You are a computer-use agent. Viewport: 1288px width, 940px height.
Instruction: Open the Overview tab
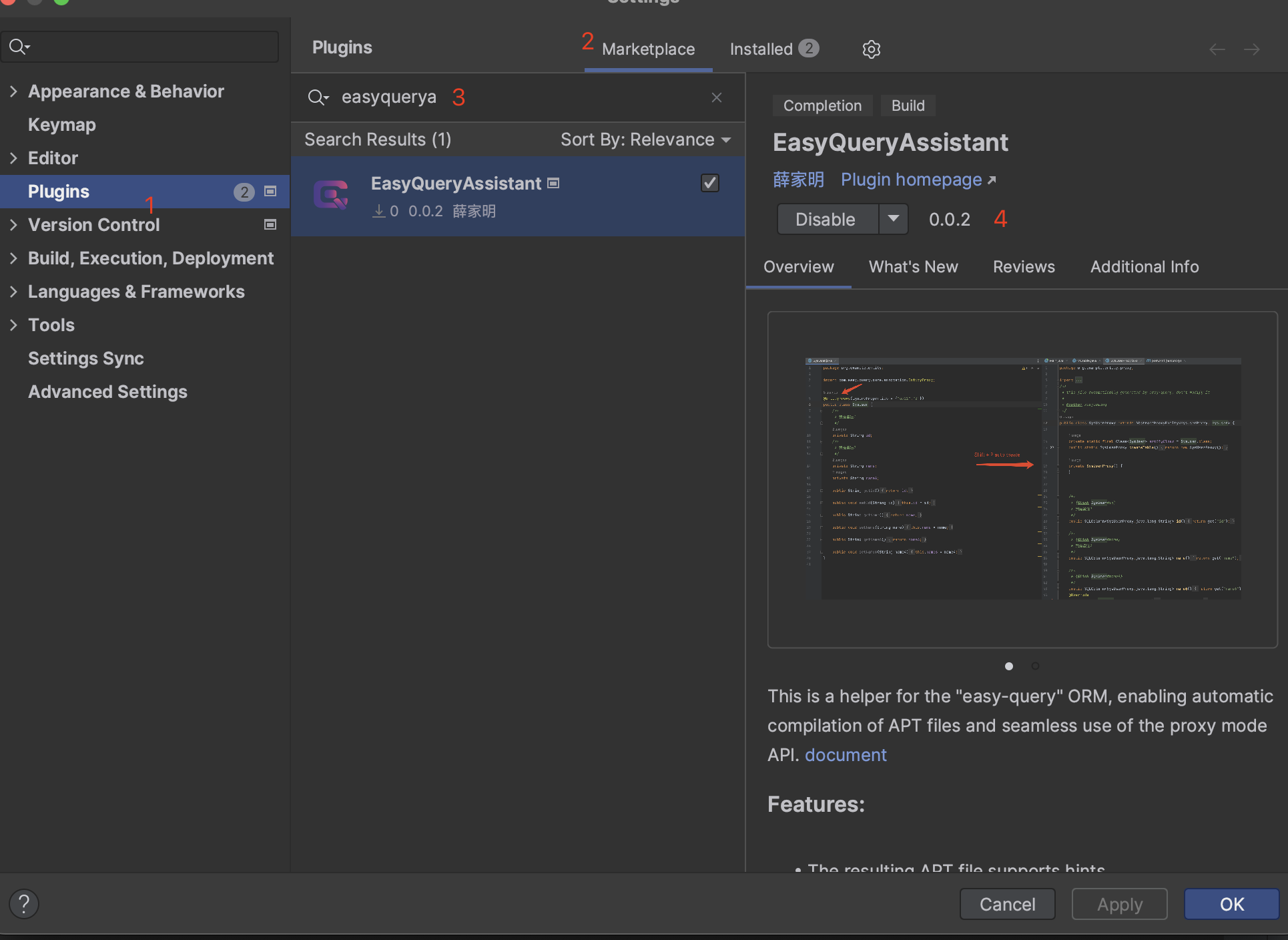798,267
